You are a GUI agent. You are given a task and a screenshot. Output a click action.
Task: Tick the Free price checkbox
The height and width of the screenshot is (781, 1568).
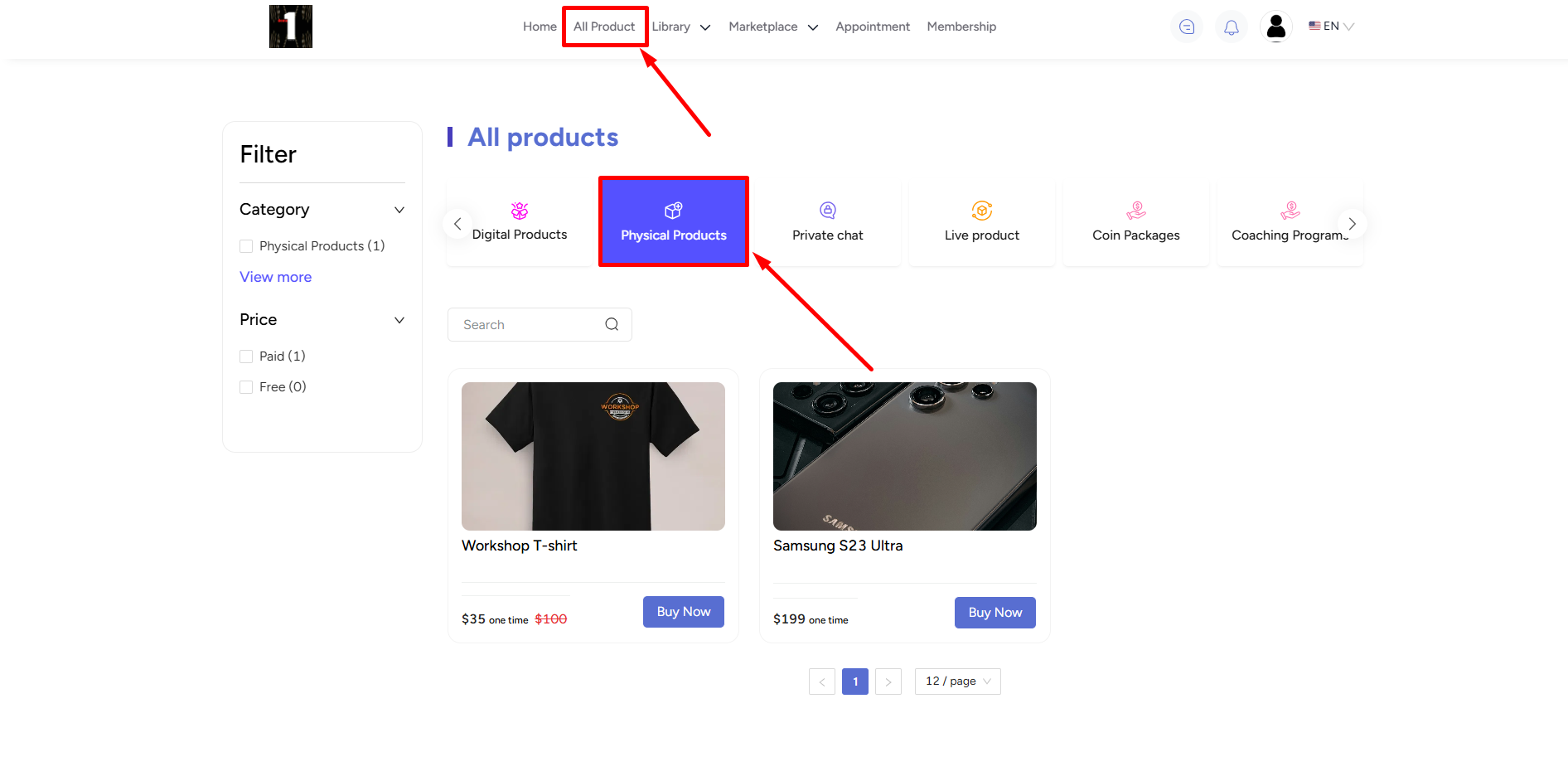pyautogui.click(x=246, y=387)
